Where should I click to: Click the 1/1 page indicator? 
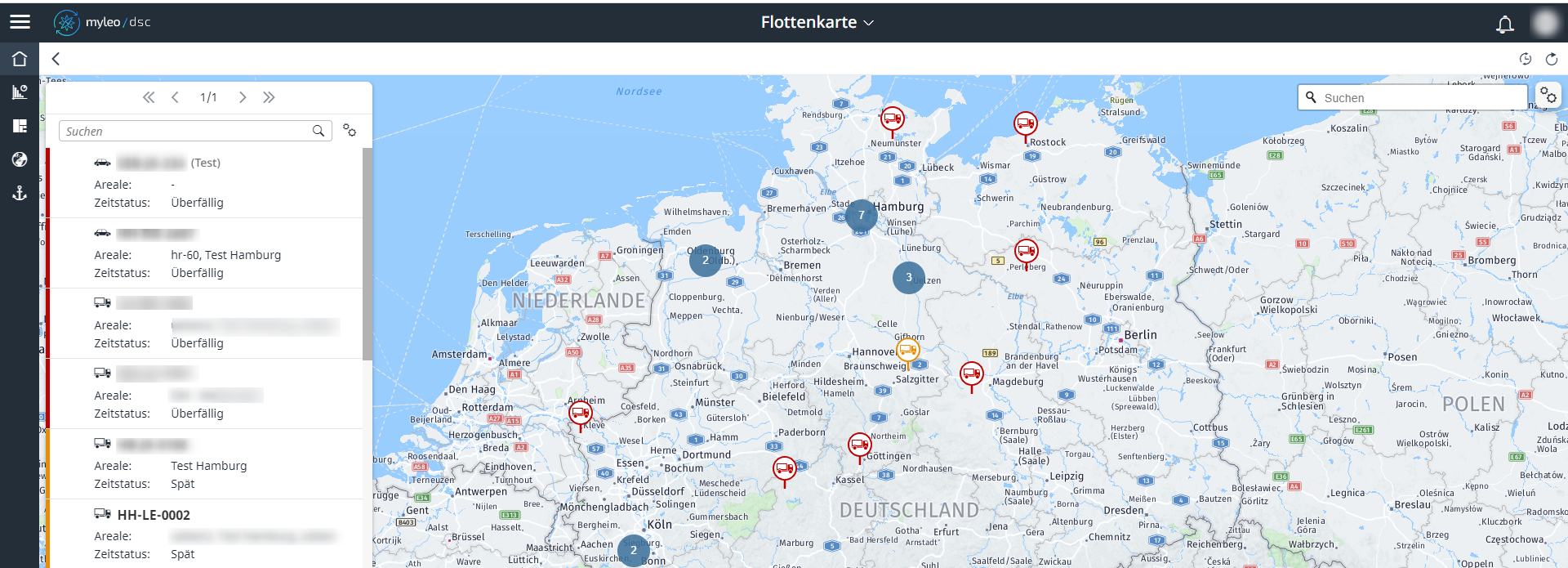(x=208, y=97)
